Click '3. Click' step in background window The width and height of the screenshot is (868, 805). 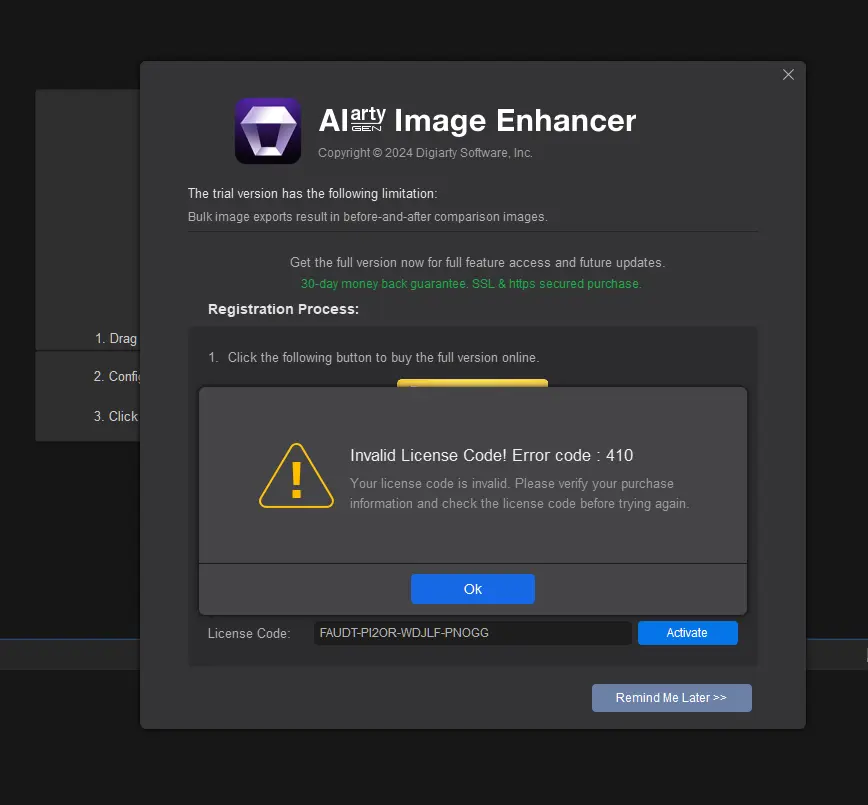tap(116, 416)
